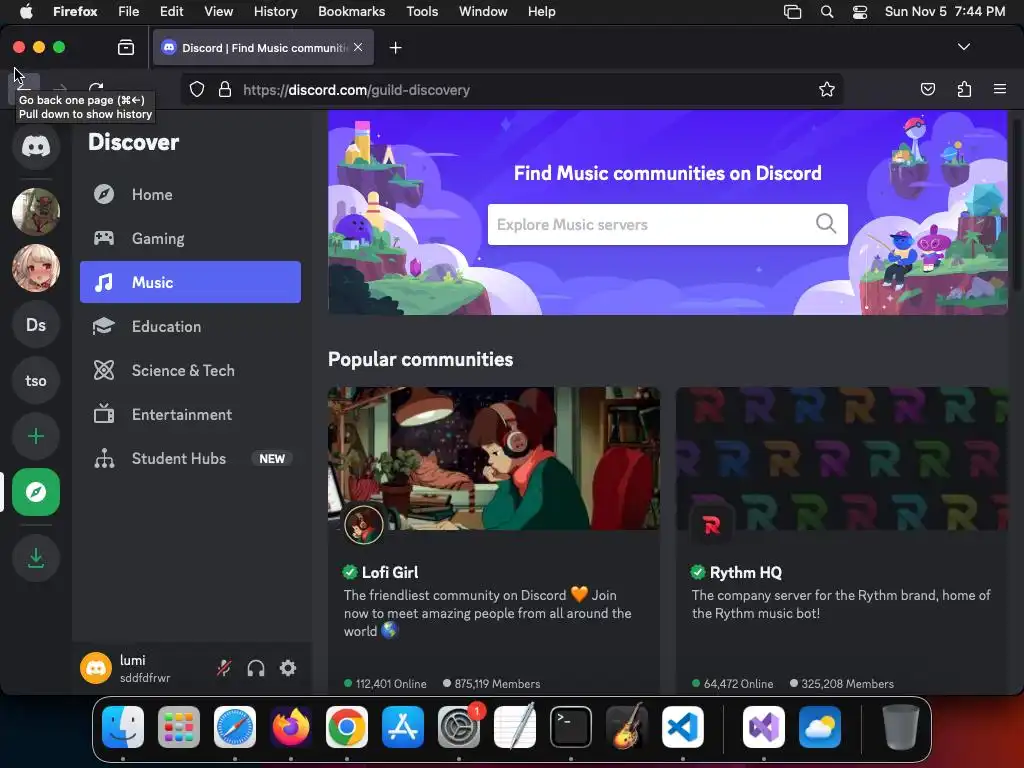Open the History menu
The width and height of the screenshot is (1024, 768).
click(276, 11)
